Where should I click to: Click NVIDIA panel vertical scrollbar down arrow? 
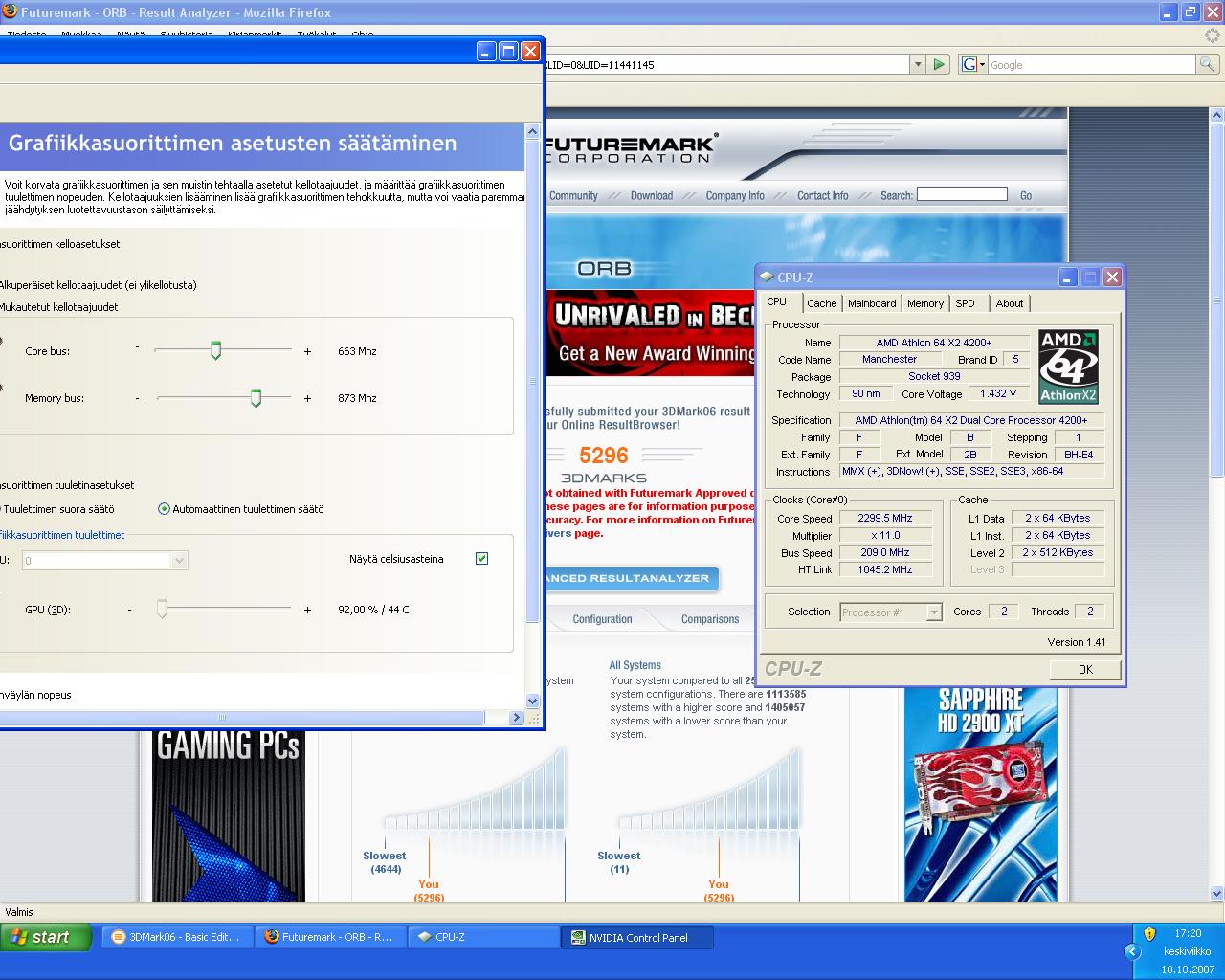click(533, 702)
